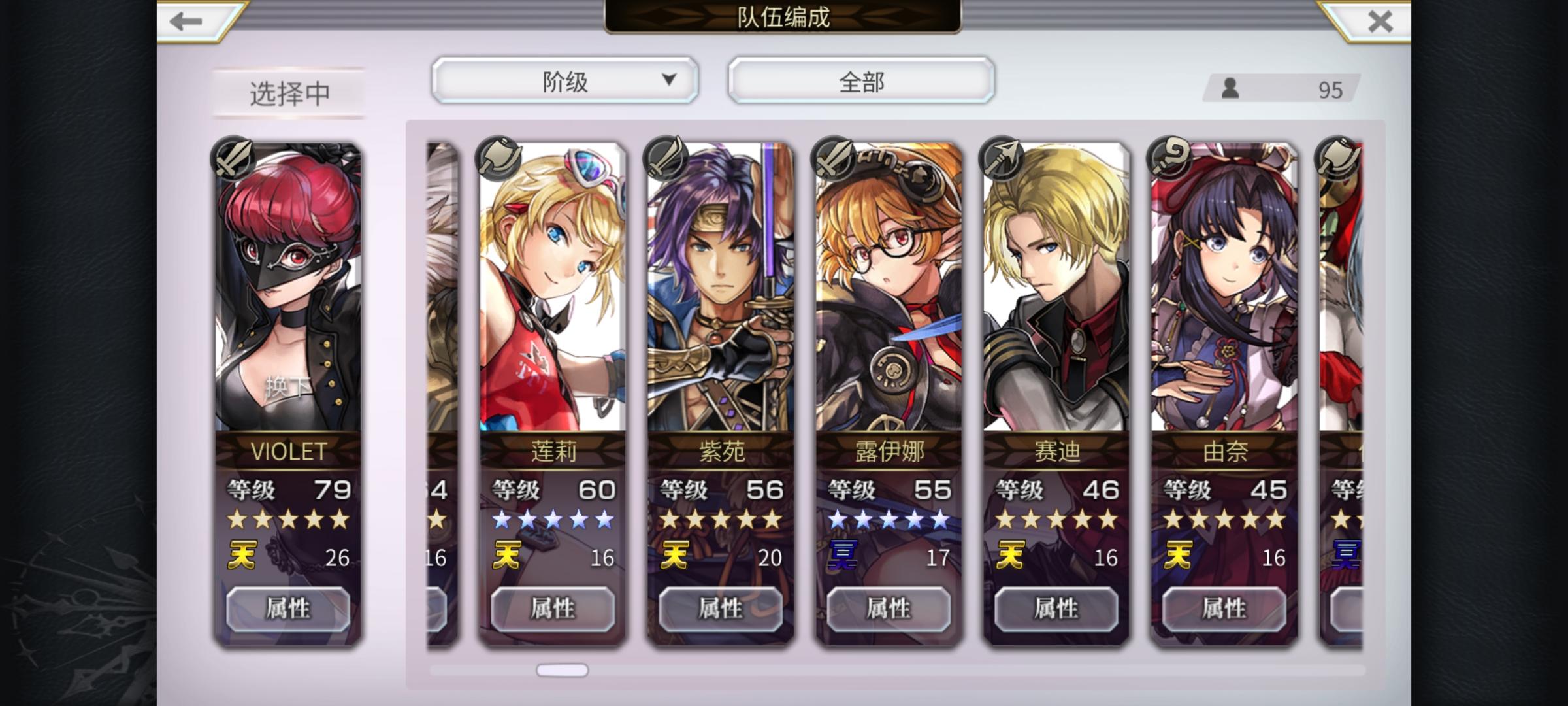This screenshot has height=706, width=1568.
Task: Click the arrow on the 阶级 dropdown
Action: click(668, 80)
